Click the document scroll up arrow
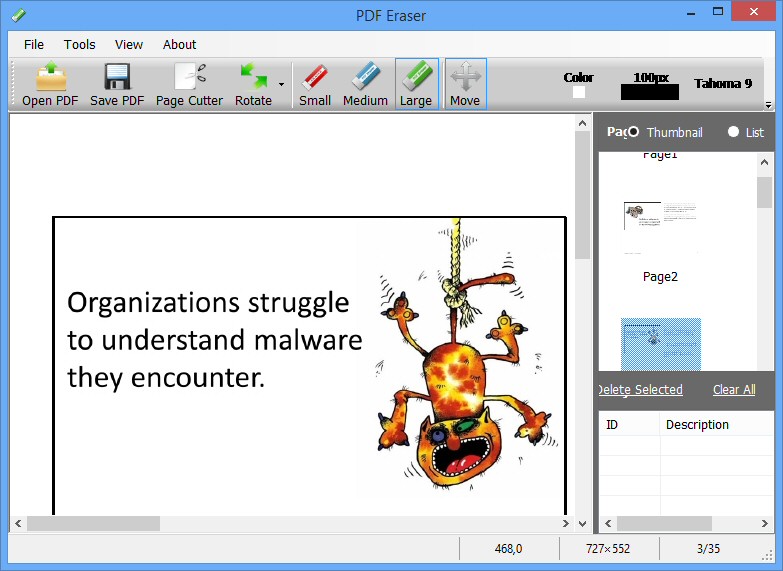 tap(582, 123)
